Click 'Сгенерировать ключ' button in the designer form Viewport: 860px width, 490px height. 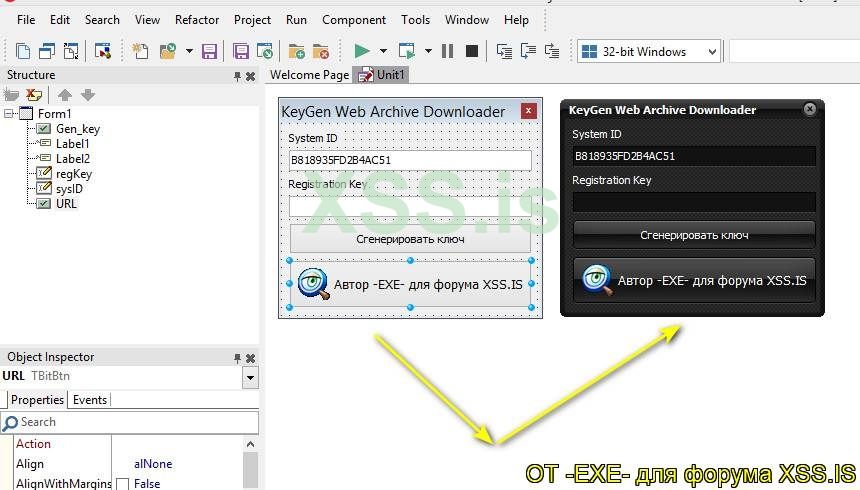tap(410, 239)
